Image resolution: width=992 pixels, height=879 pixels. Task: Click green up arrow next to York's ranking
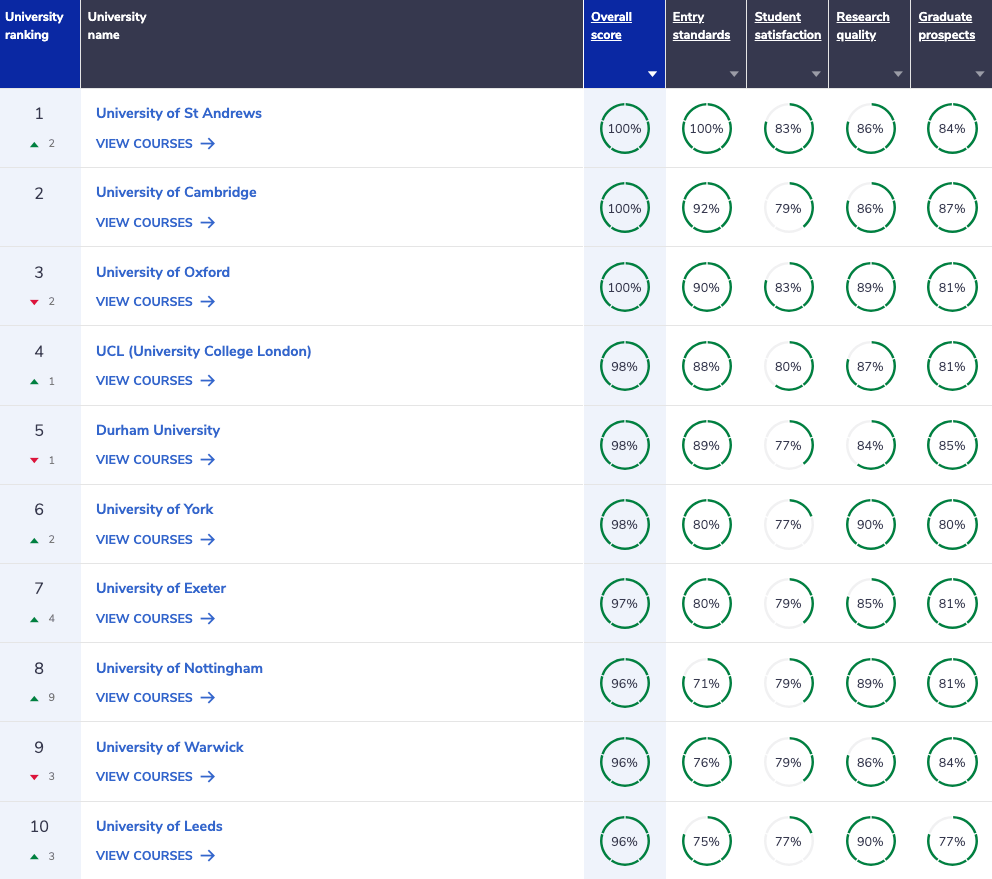(x=33, y=539)
